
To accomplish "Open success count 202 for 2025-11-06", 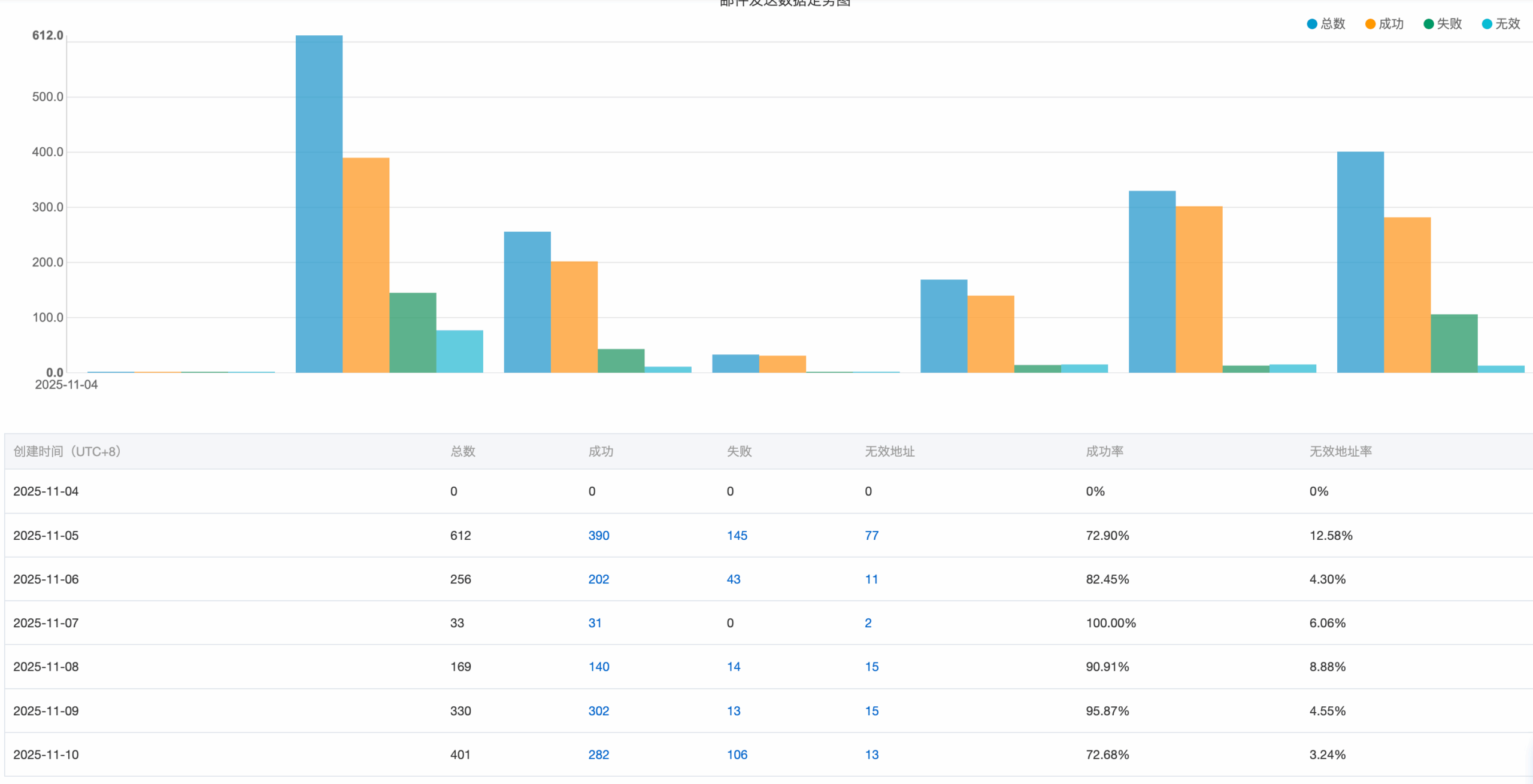I will coord(598,579).
